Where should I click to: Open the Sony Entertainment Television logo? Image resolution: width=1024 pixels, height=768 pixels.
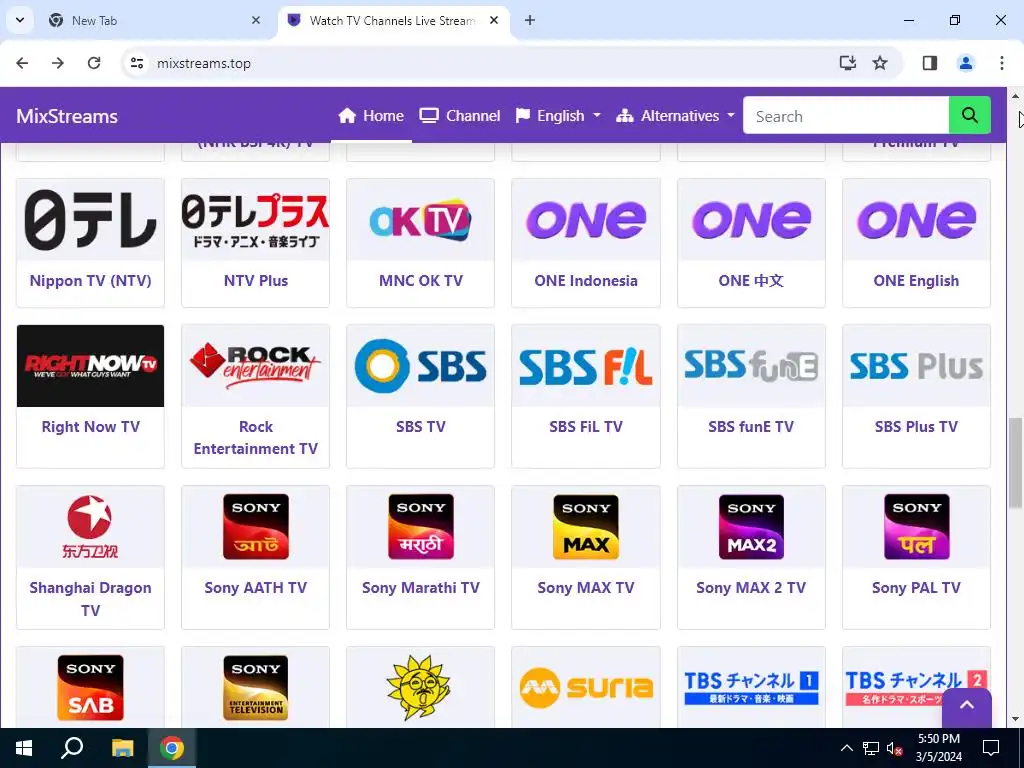pos(255,687)
